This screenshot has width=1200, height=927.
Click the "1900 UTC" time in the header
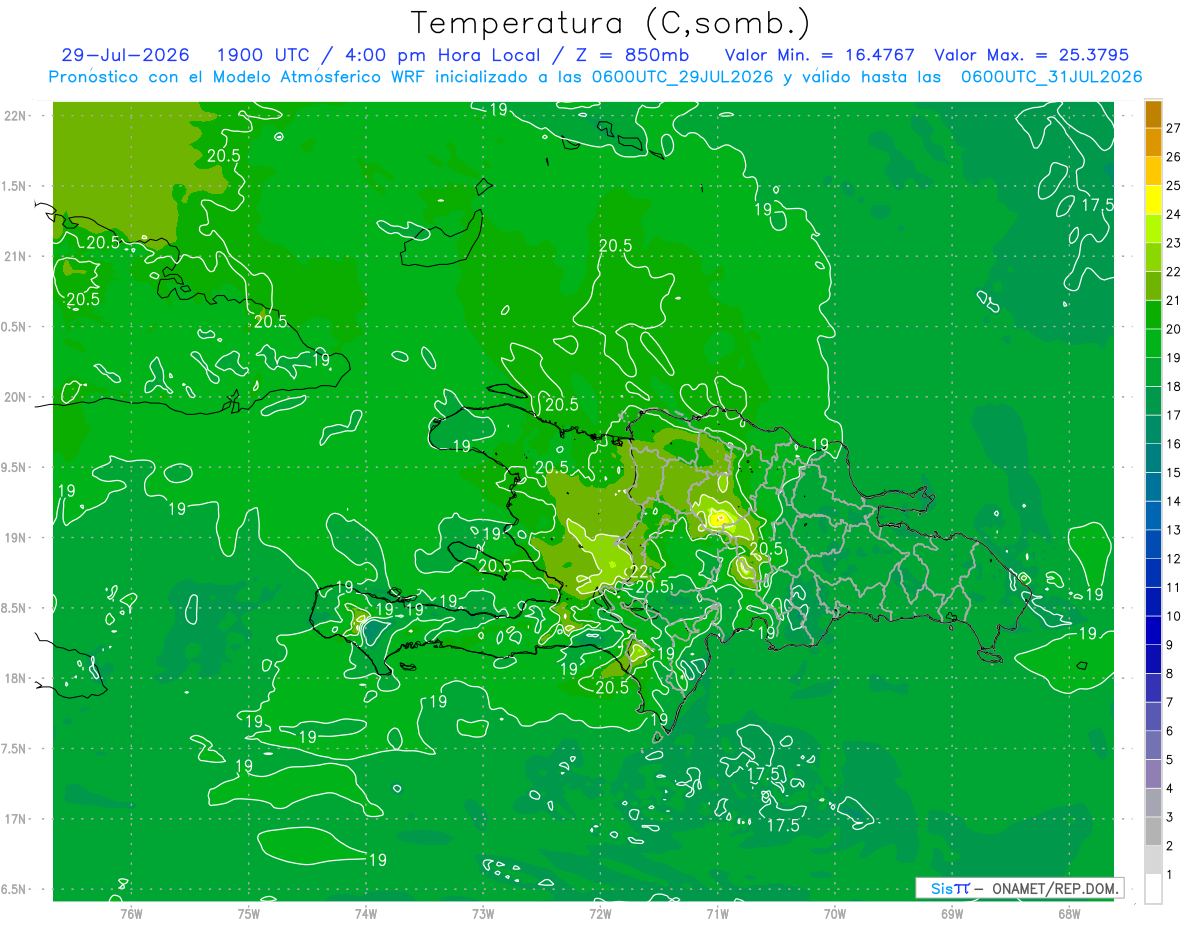[x=264, y=55]
